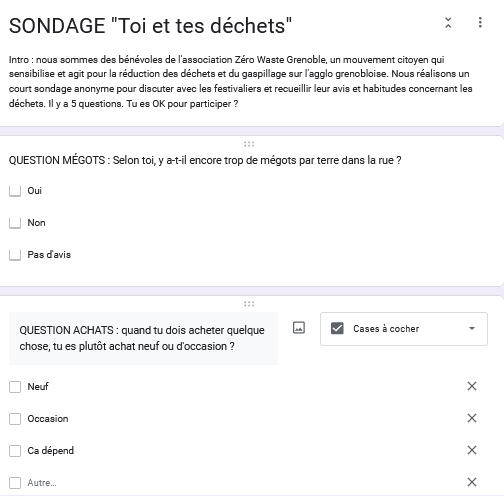Click the Occasion option text
Viewport: 504px width, 496px height.
pos(48,419)
